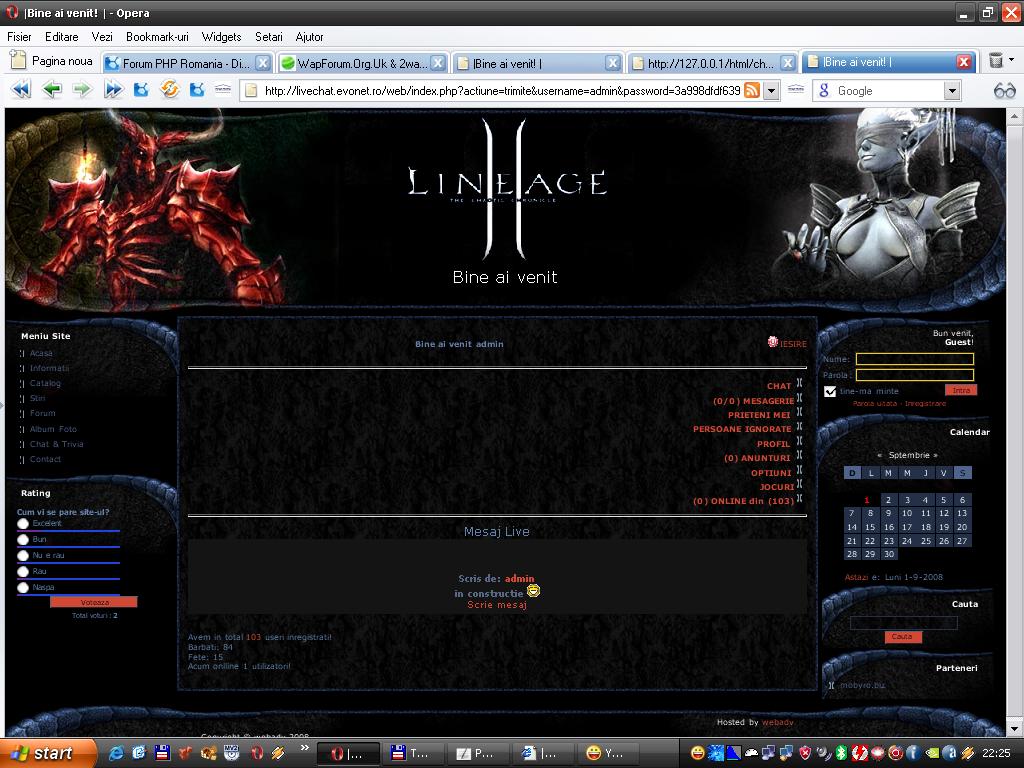Viewport: 1024px width, 768px height.
Task: Click the Rewind navigation icon
Action: (20, 90)
